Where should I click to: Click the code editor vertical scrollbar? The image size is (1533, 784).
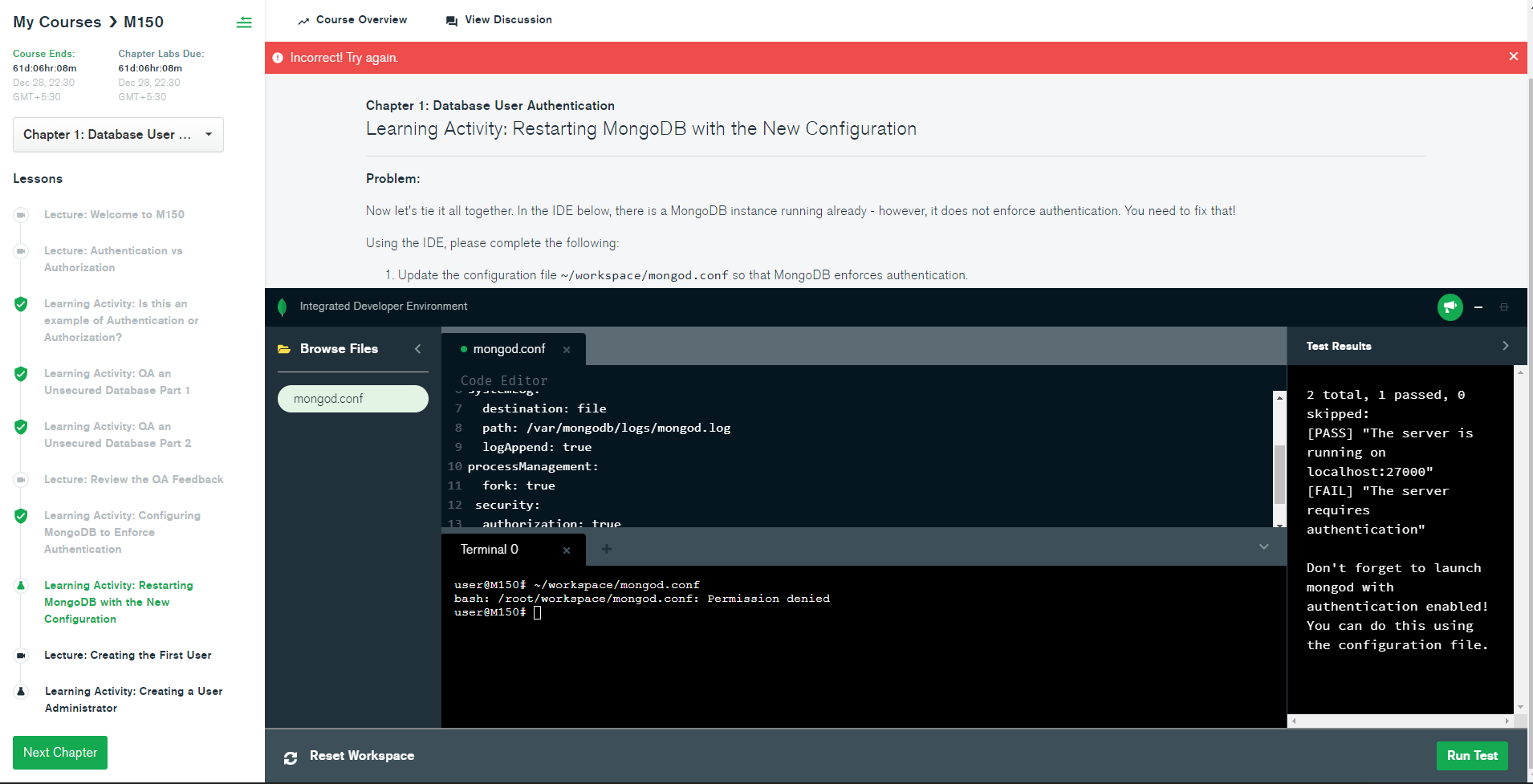[x=1279, y=473]
